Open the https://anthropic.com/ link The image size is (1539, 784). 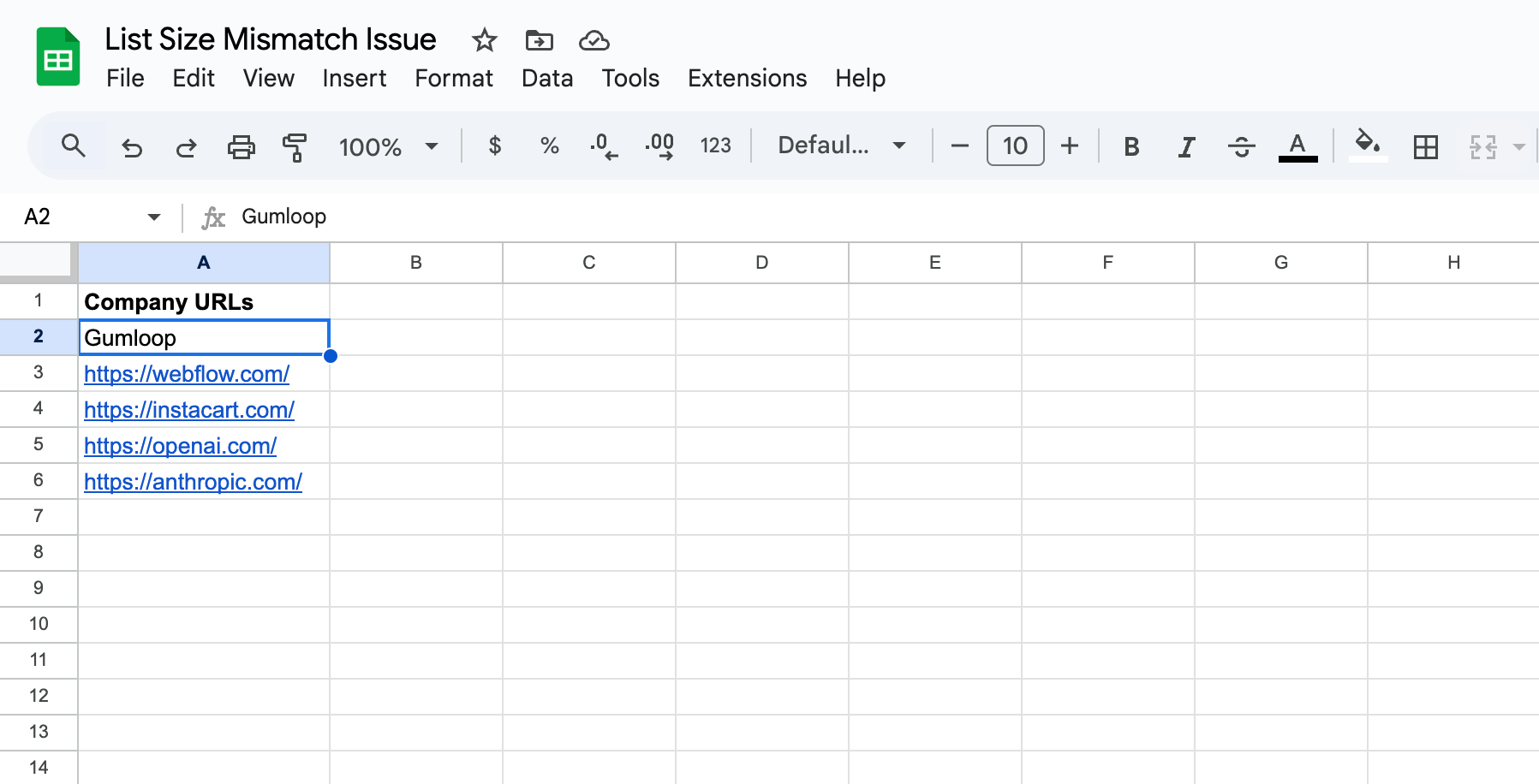[x=193, y=482]
